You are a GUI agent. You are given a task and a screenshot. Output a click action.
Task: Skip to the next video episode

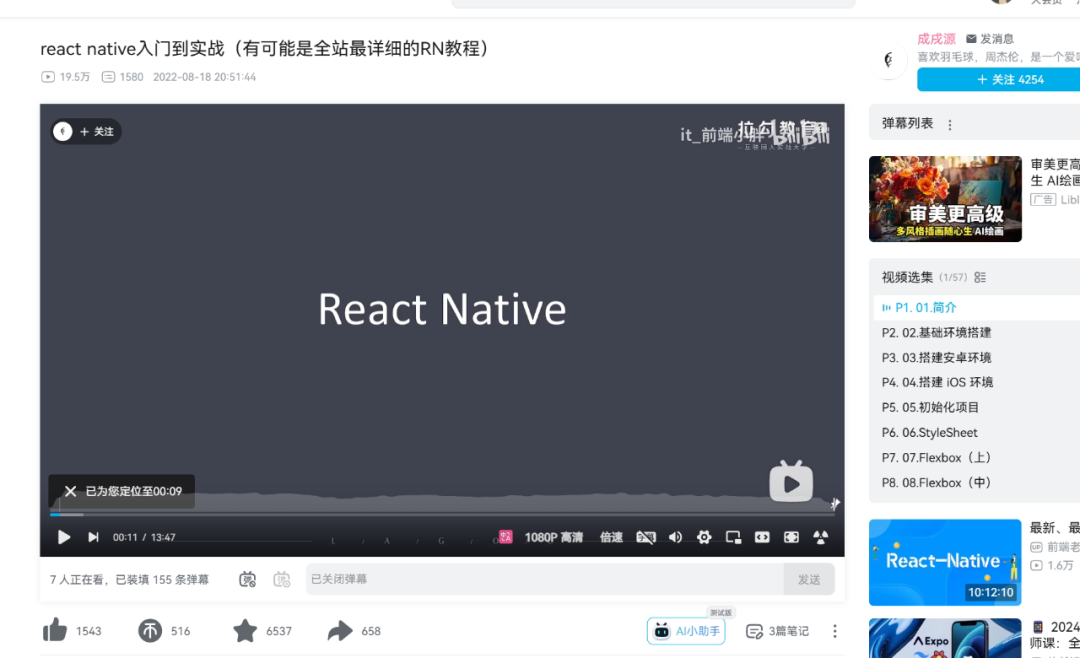(93, 537)
